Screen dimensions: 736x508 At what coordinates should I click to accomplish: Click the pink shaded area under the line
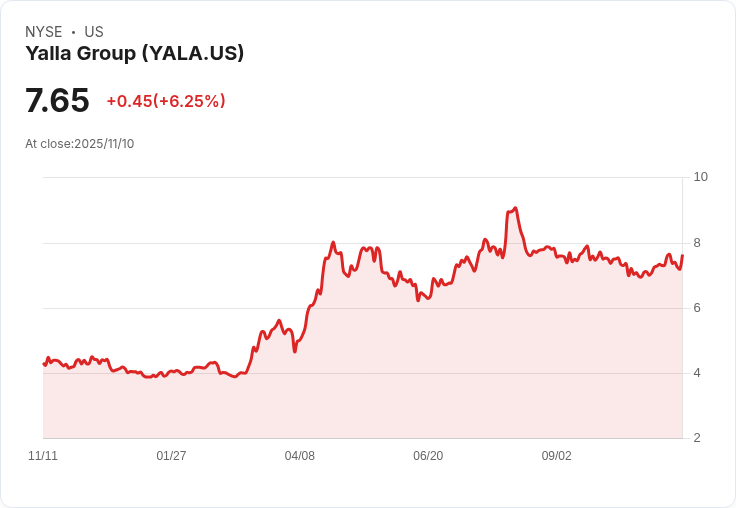[400, 380]
